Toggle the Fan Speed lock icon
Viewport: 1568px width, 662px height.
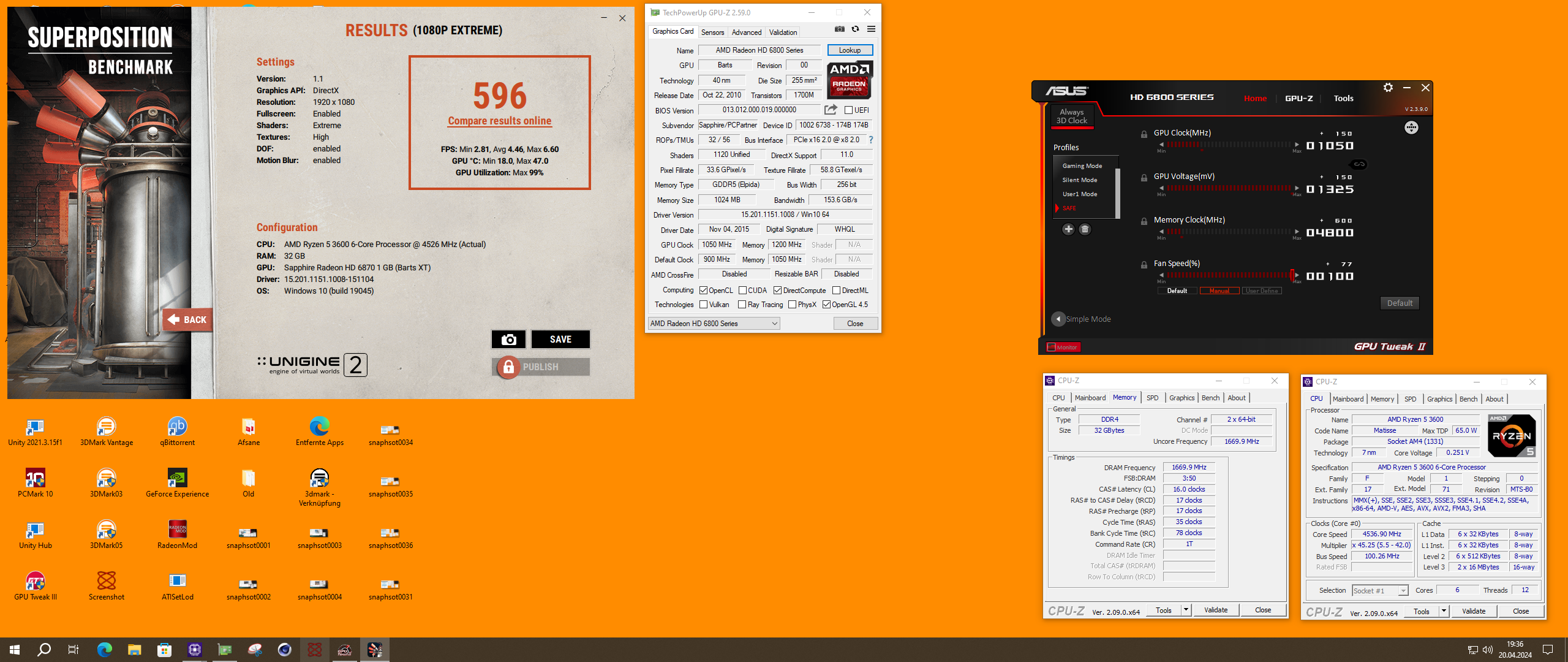pos(1144,265)
